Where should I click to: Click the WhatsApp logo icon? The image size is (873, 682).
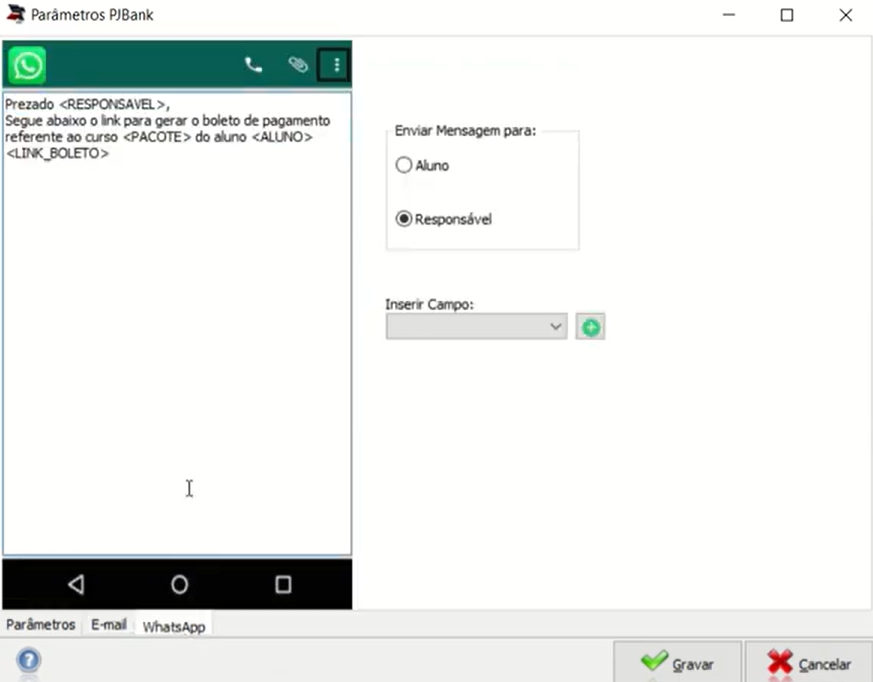(27, 65)
